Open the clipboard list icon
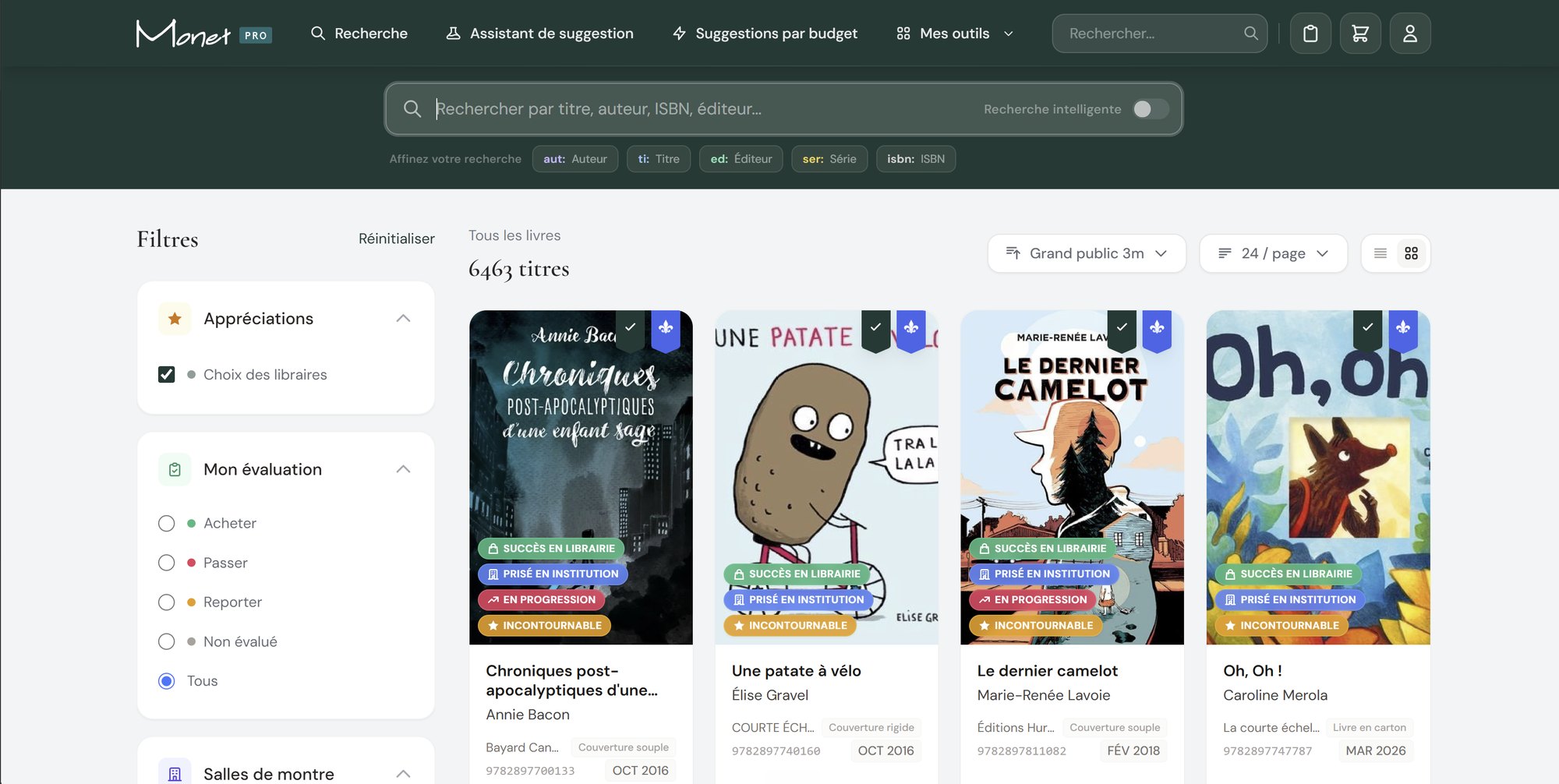The height and width of the screenshot is (784, 1559). point(1310,34)
